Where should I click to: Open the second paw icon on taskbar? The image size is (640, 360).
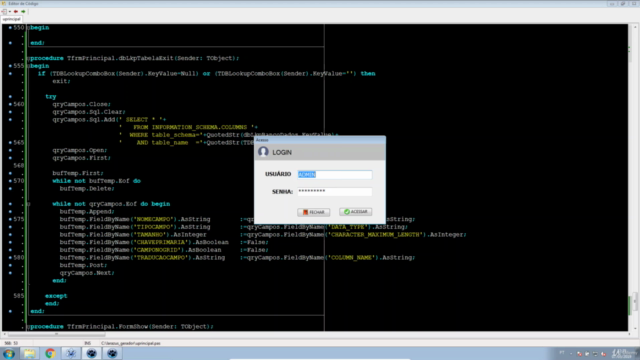[112, 353]
